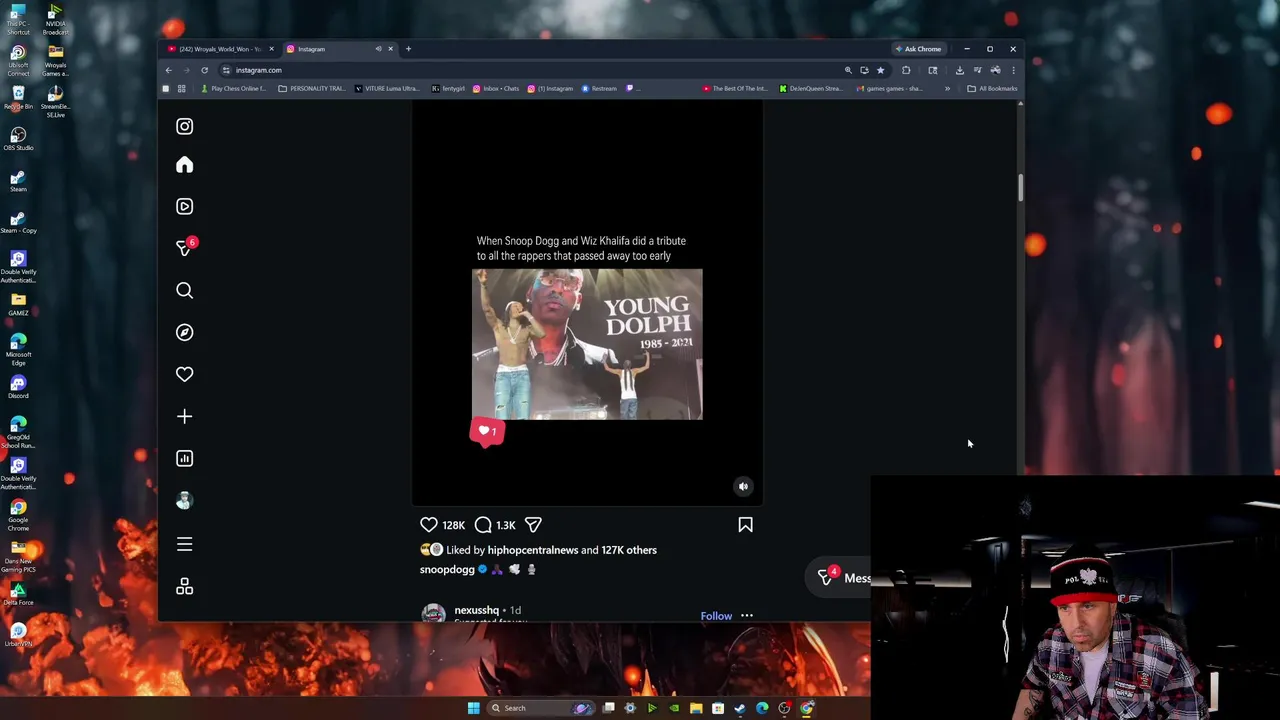
Task: Open Reels from the Instagram sidebar
Action: click(184, 206)
